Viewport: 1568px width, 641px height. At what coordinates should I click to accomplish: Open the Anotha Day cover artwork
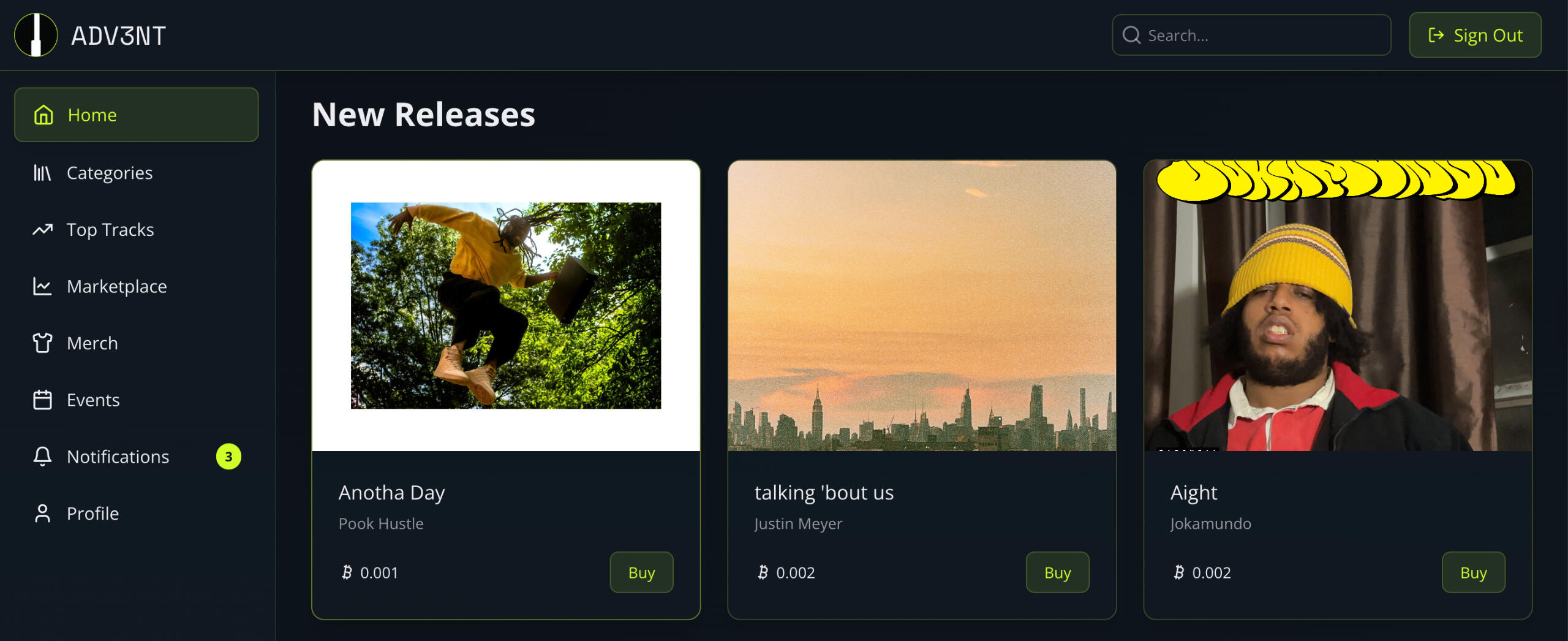pyautogui.click(x=506, y=306)
